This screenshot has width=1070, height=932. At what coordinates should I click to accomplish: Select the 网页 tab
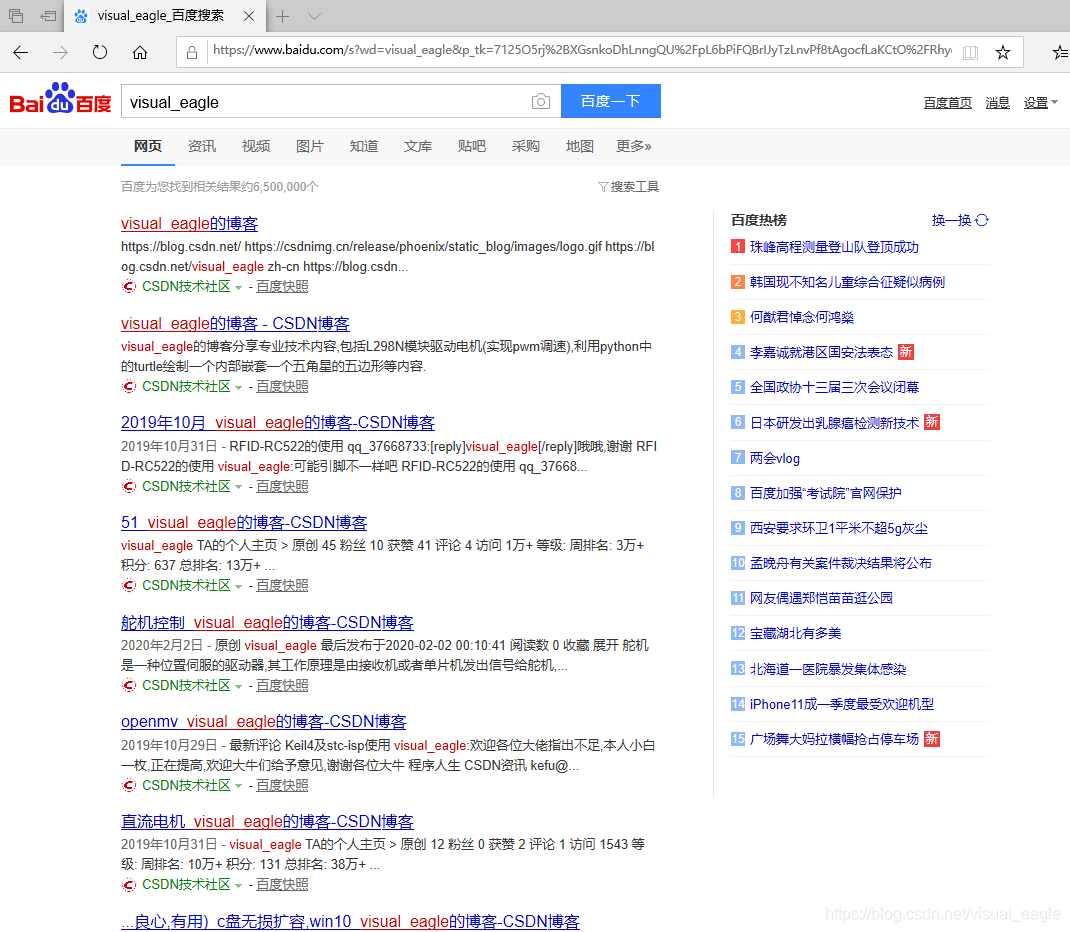click(x=148, y=146)
